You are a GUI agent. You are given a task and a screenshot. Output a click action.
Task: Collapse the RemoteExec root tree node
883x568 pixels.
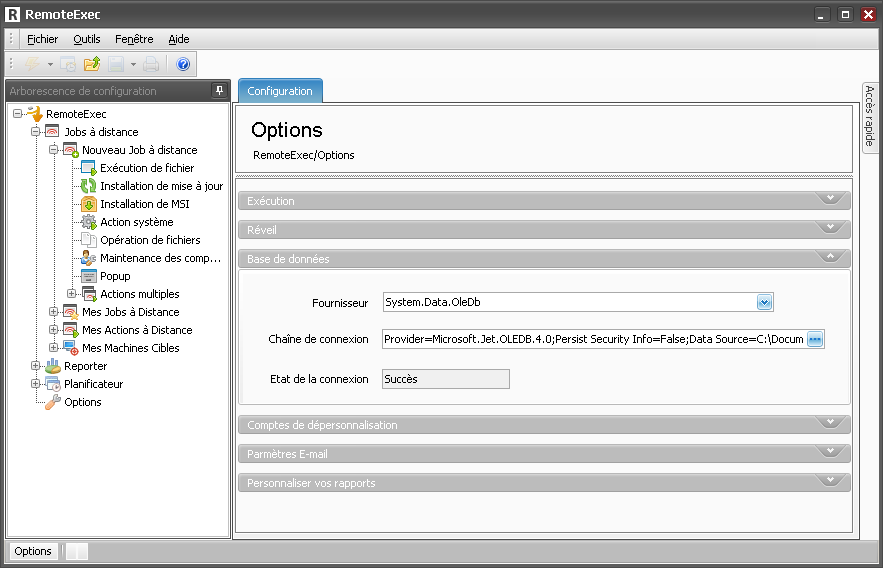coord(17,114)
